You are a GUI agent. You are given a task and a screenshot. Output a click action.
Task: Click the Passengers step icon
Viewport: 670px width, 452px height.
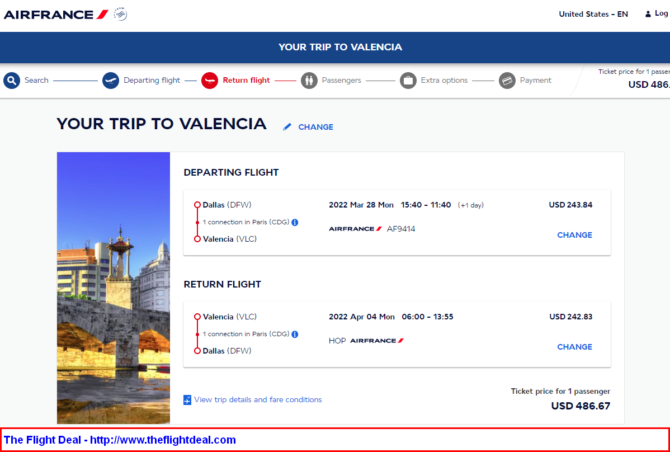[x=309, y=80]
